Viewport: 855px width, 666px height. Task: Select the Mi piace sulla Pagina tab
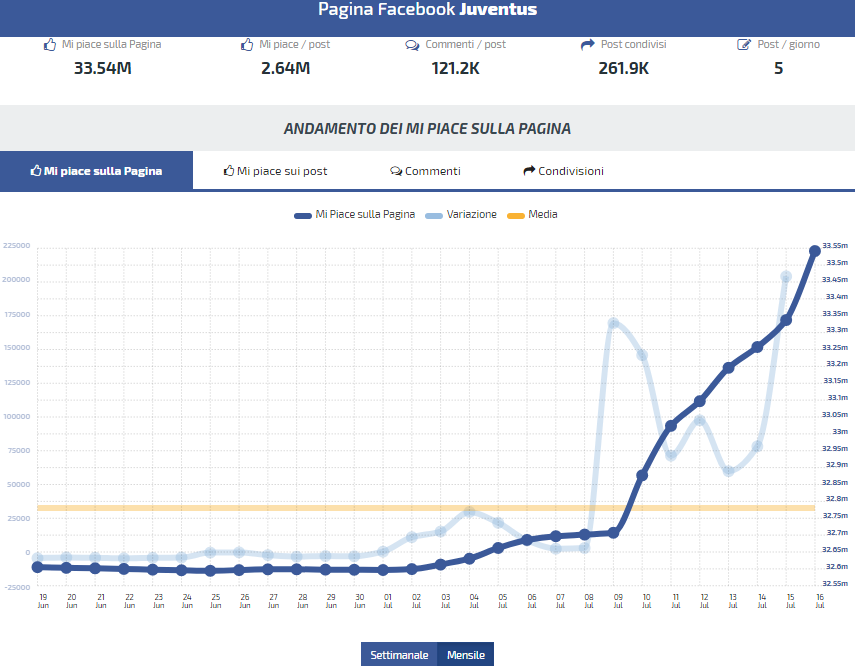pyautogui.click(x=97, y=171)
